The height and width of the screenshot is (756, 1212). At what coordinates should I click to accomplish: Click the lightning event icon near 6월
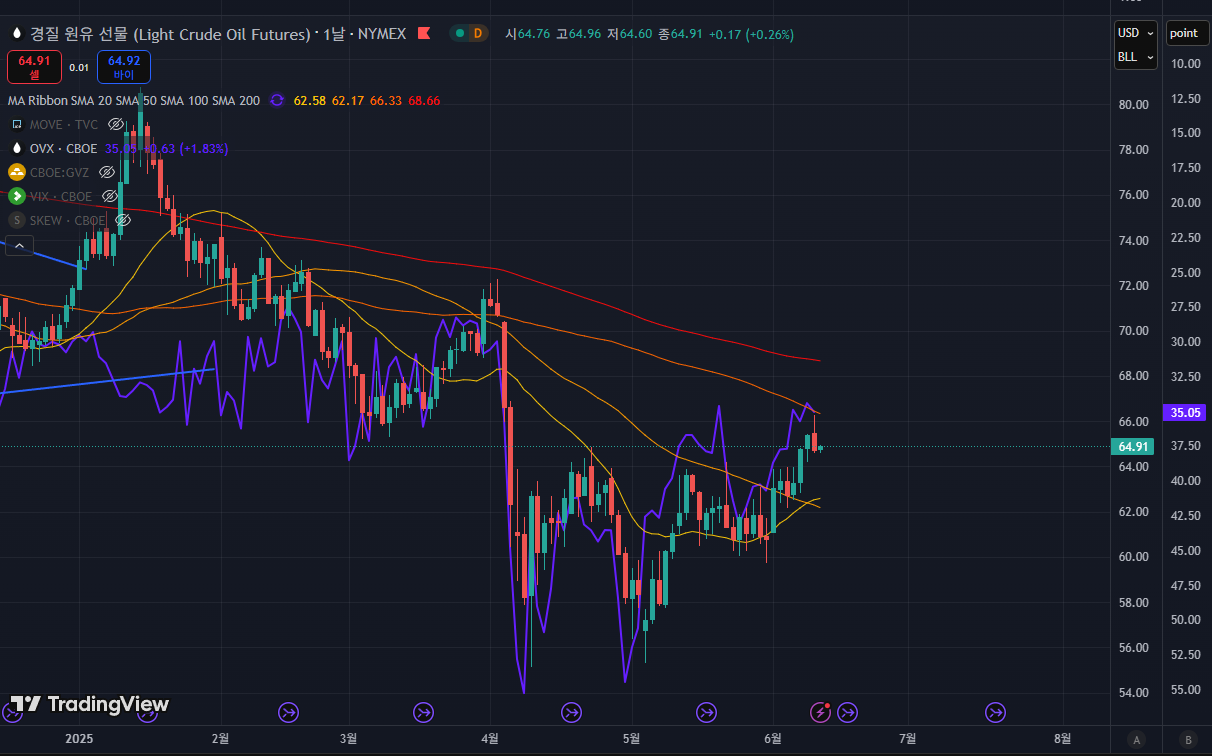tap(820, 712)
